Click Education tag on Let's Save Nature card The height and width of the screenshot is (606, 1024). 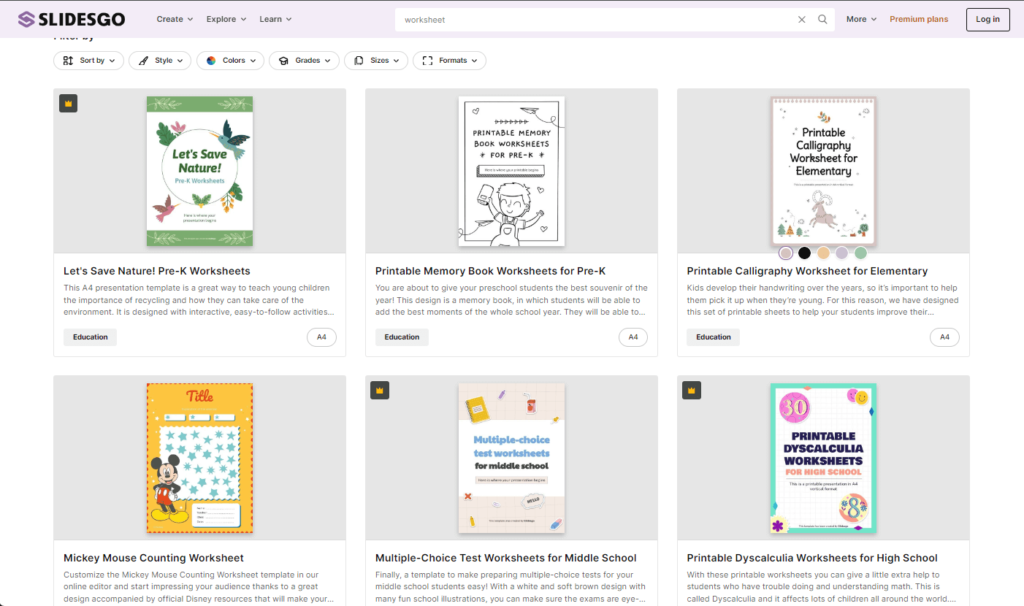(90, 337)
